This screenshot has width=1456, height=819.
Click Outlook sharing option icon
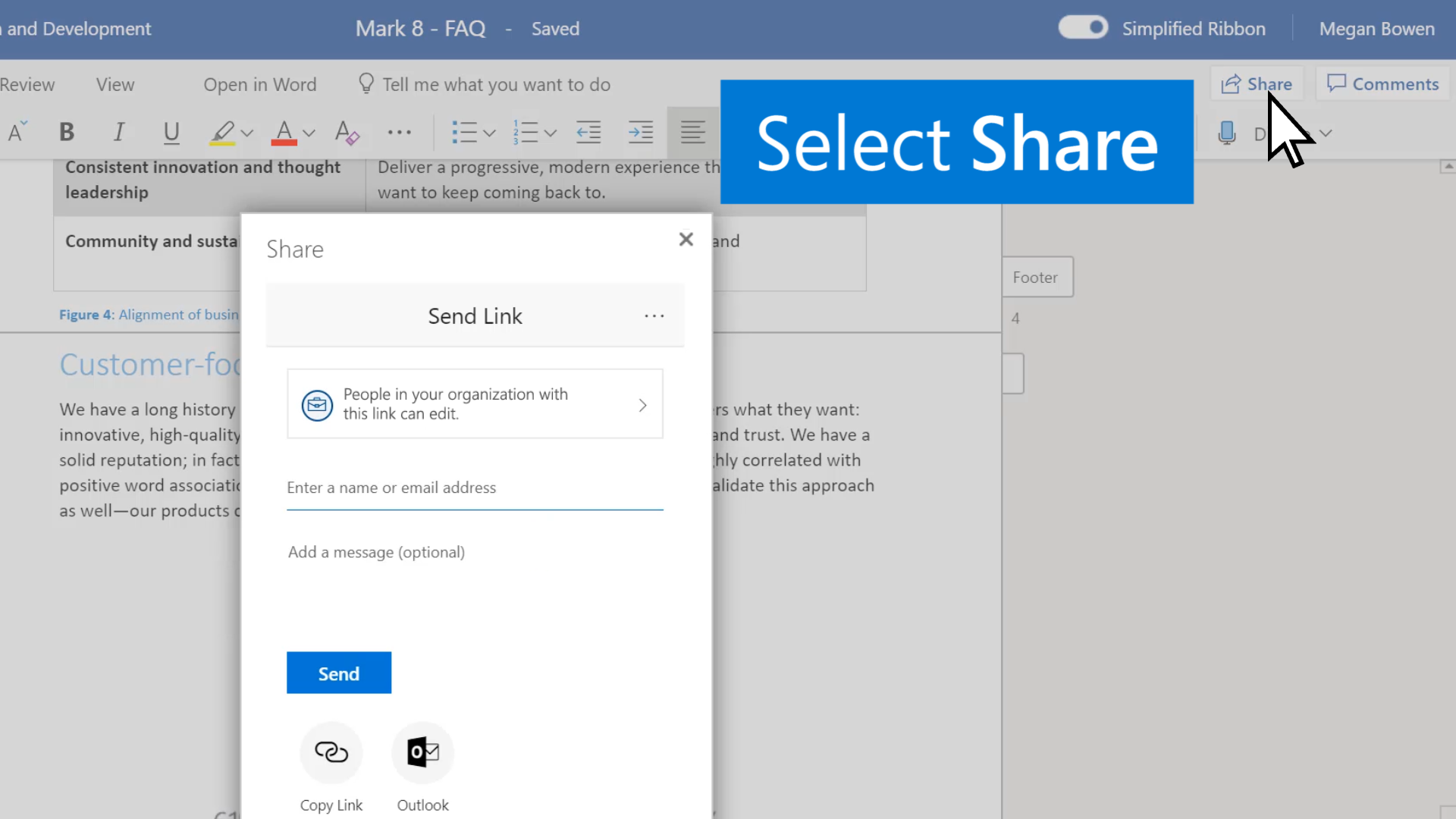click(x=422, y=752)
